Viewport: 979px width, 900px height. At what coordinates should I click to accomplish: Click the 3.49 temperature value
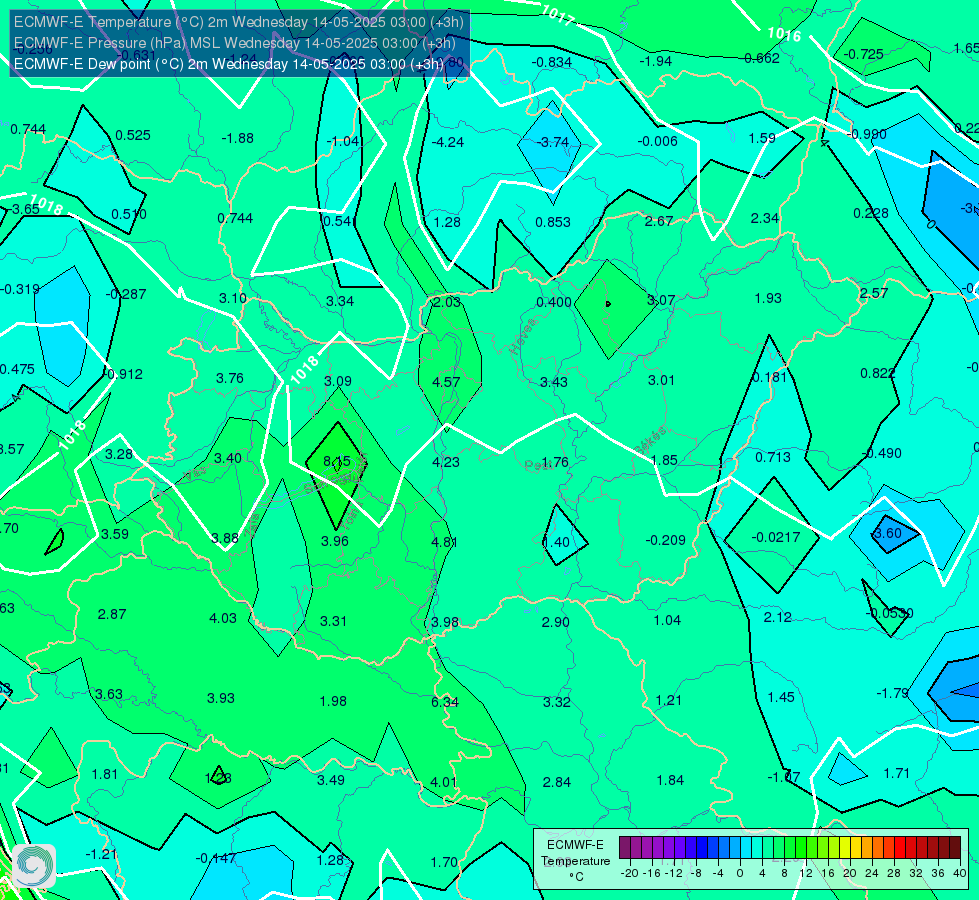pos(331,780)
